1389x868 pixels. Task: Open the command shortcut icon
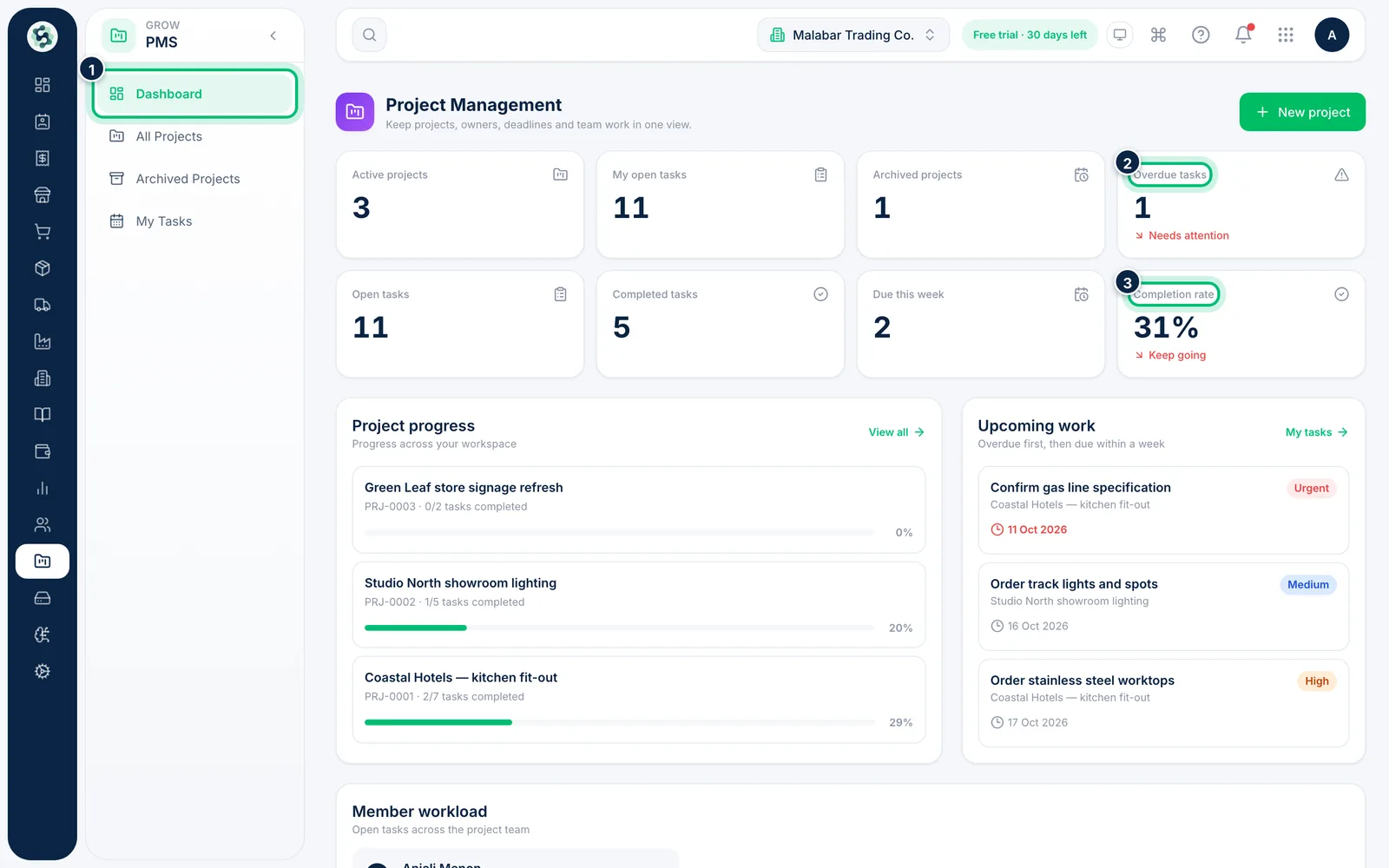point(1158,35)
